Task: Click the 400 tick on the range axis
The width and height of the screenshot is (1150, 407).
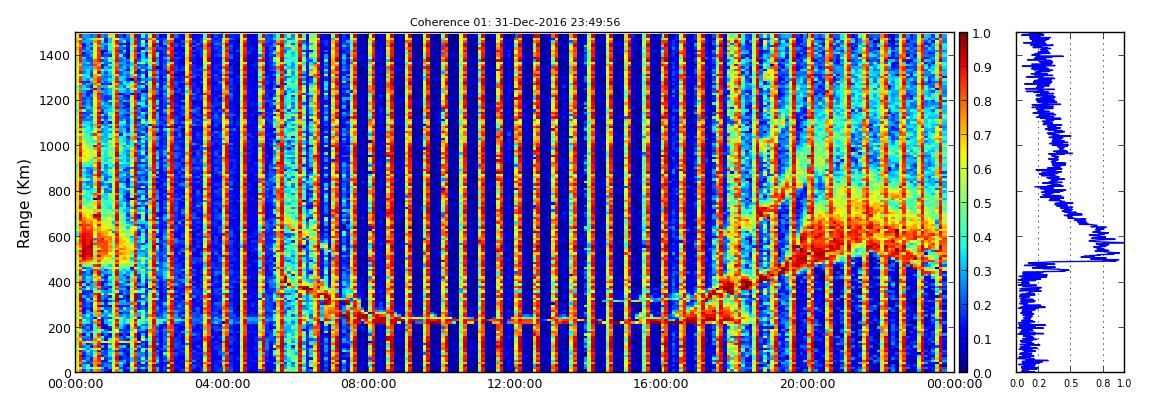Action: [x=58, y=282]
